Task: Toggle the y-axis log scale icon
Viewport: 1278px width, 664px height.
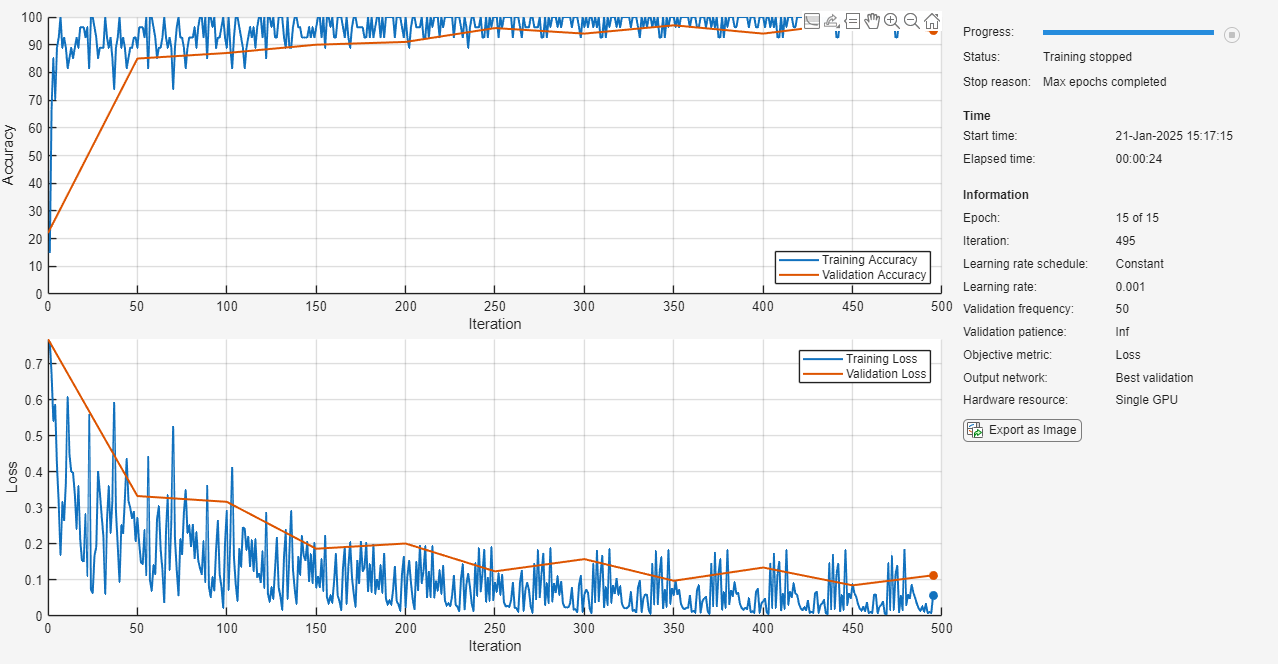Action: (812, 21)
